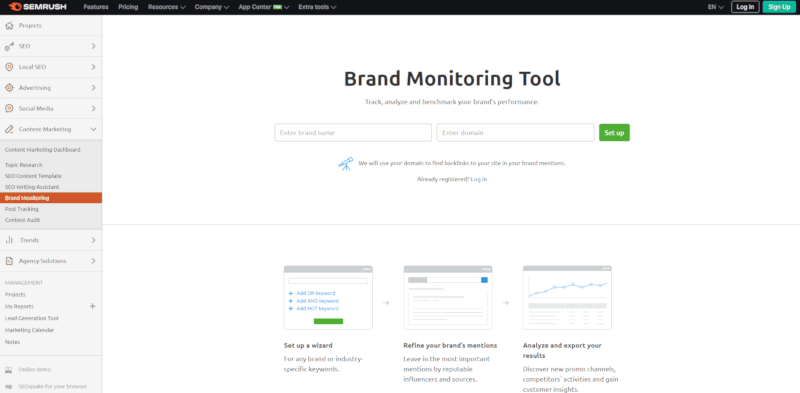Click the SEOquake SQ icon

8,386
